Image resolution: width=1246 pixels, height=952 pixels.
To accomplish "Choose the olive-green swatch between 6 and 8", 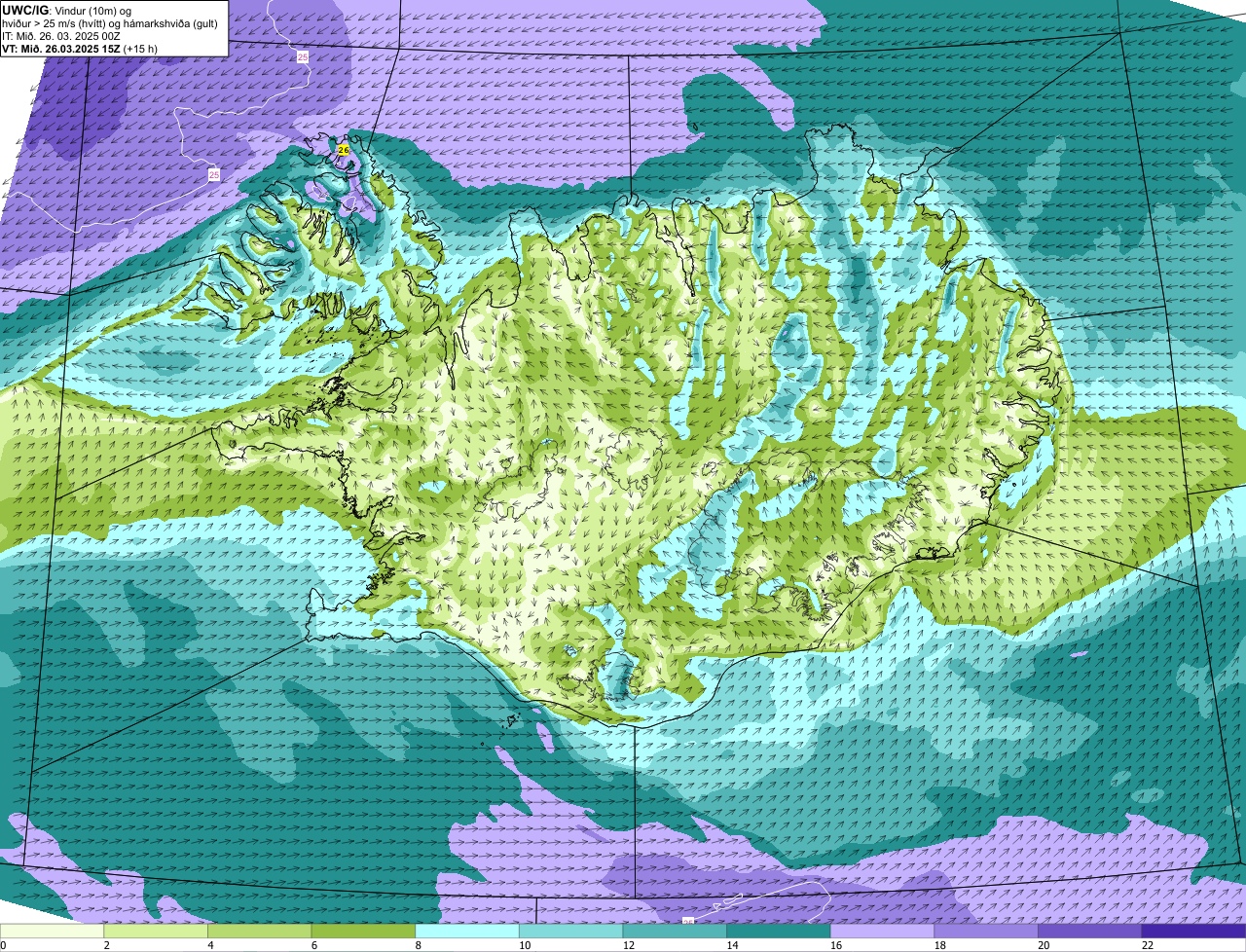I will point(363,931).
